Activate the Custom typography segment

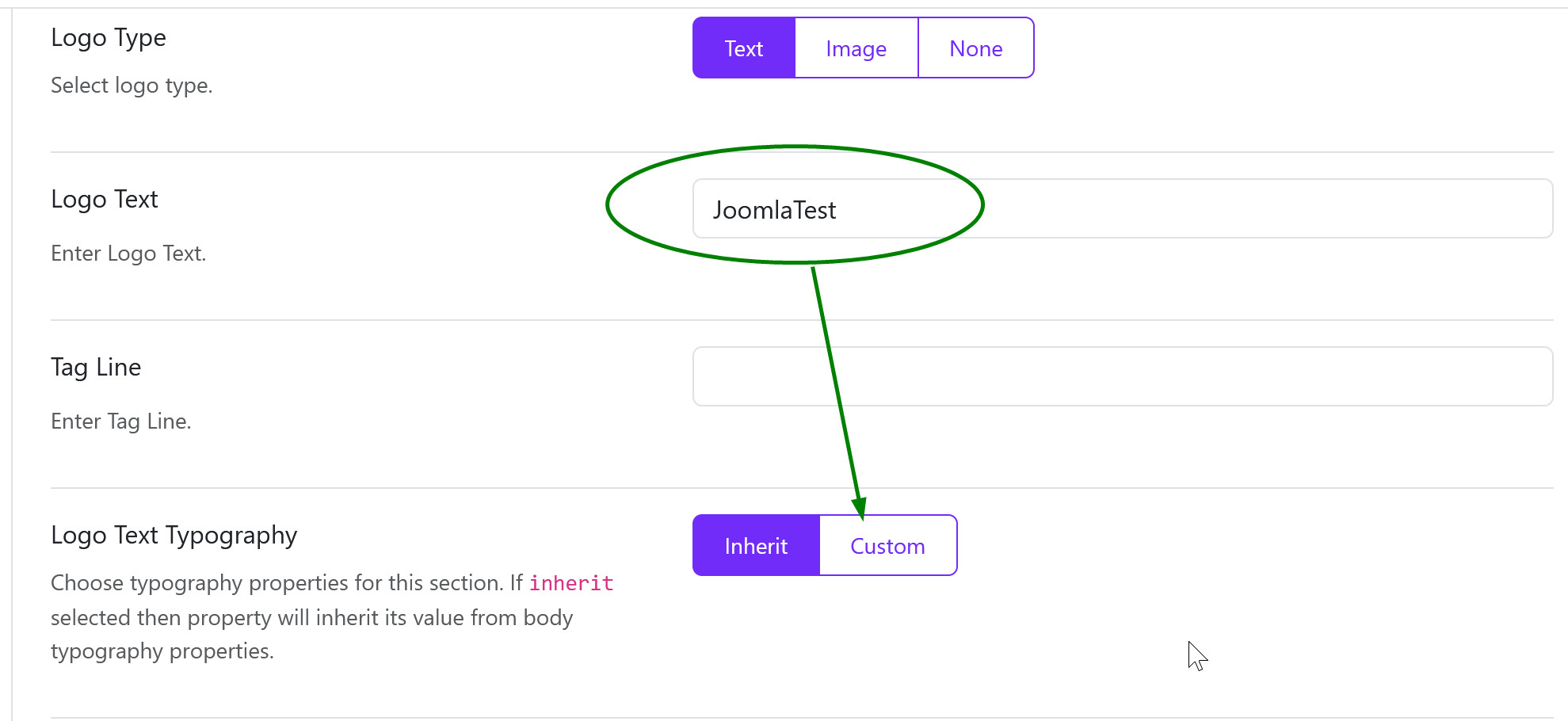coord(887,545)
